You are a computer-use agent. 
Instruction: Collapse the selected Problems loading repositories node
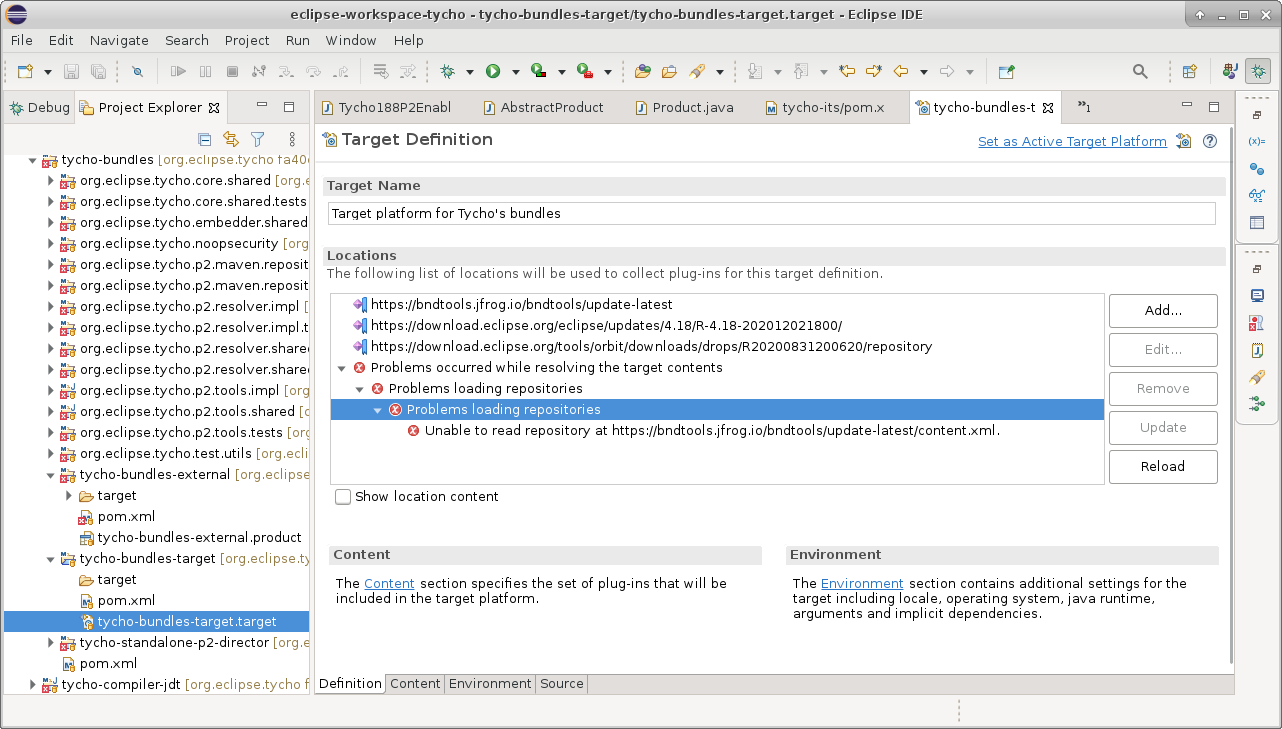tap(378, 410)
